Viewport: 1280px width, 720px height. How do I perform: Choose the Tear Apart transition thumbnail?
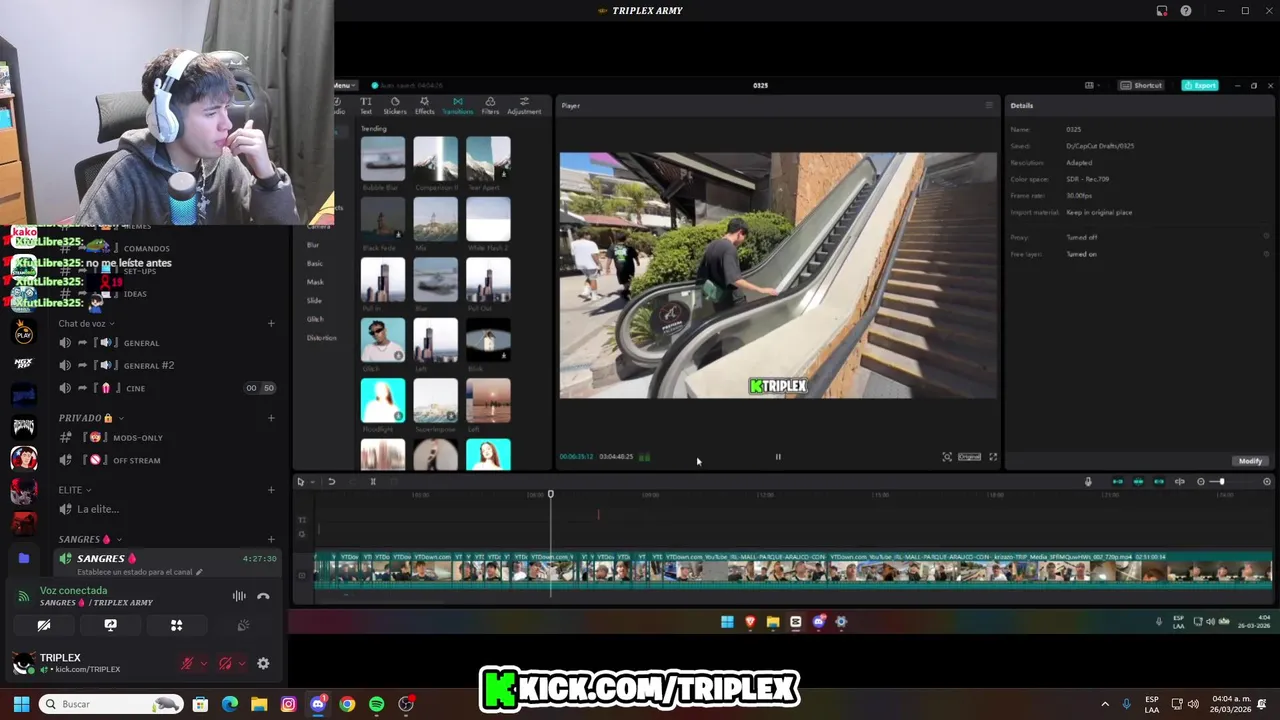488,159
